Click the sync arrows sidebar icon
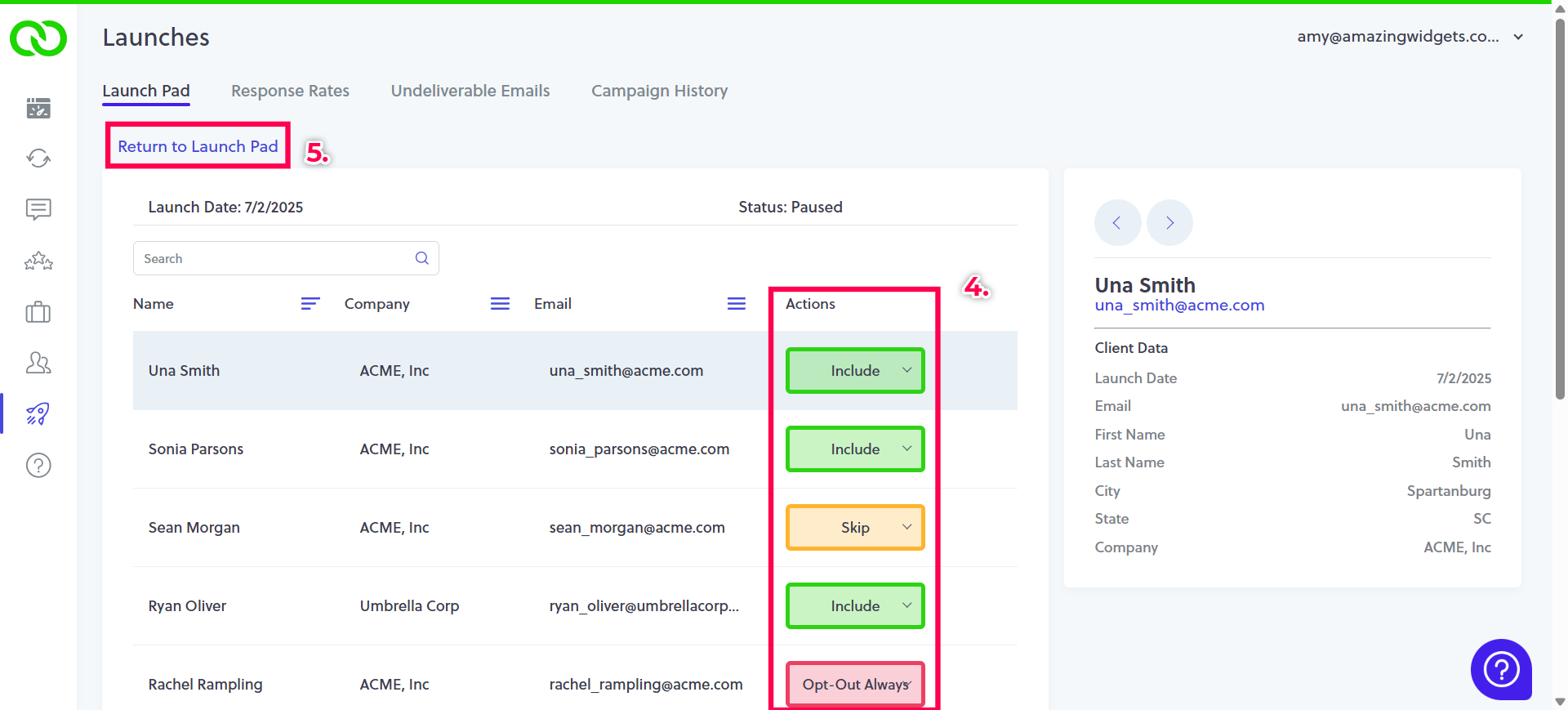 click(x=38, y=159)
